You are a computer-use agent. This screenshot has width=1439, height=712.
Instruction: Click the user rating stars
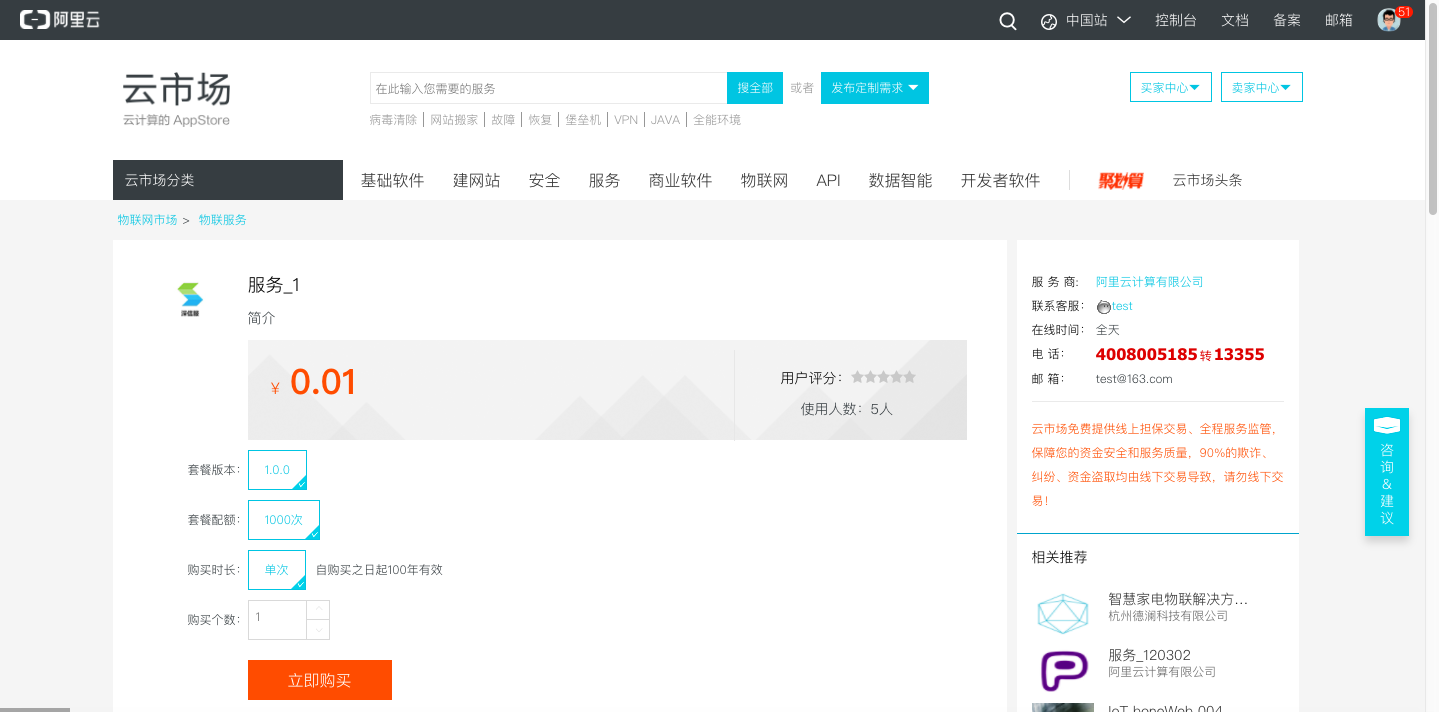tap(883, 377)
